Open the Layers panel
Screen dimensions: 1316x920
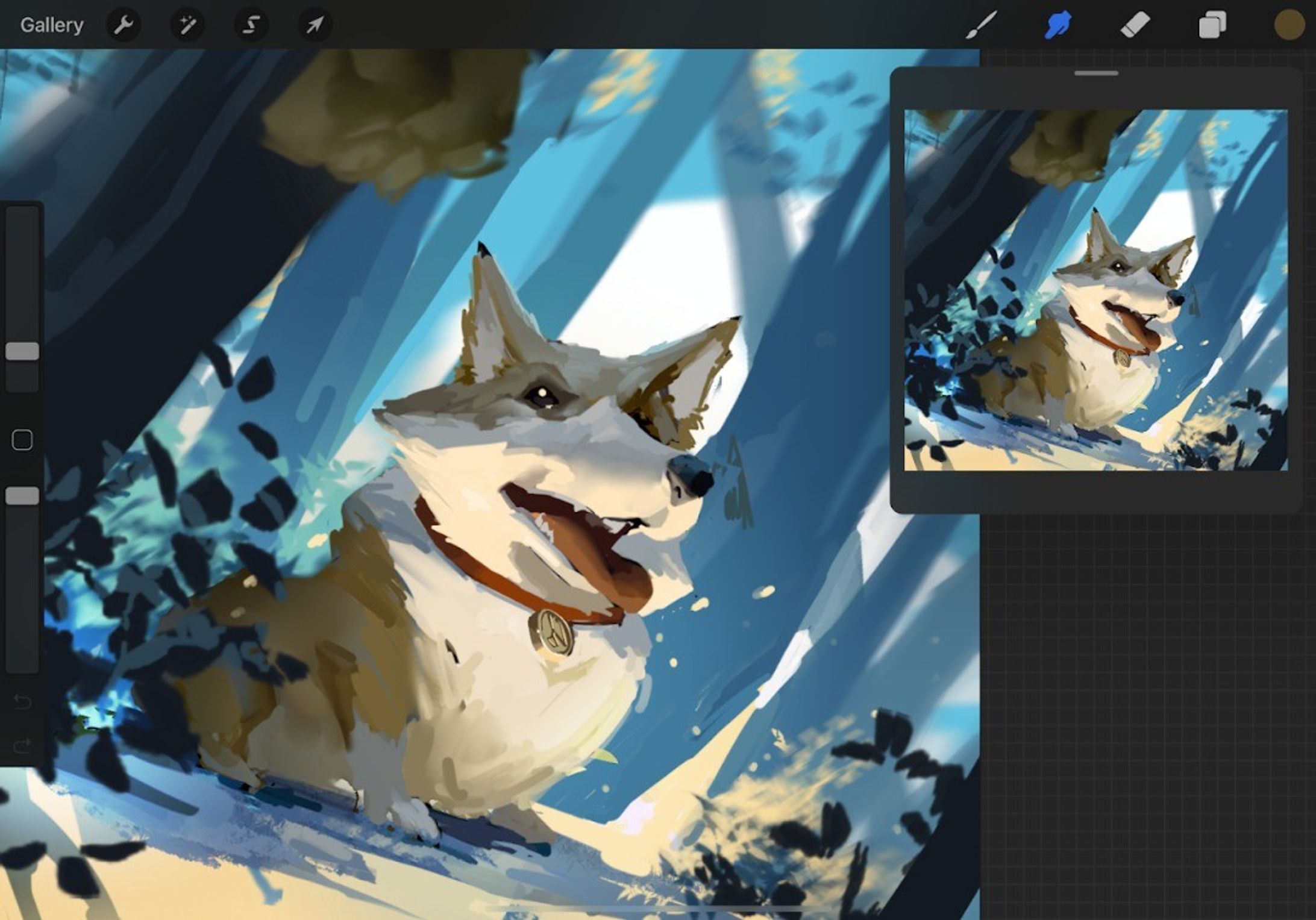tap(1212, 25)
